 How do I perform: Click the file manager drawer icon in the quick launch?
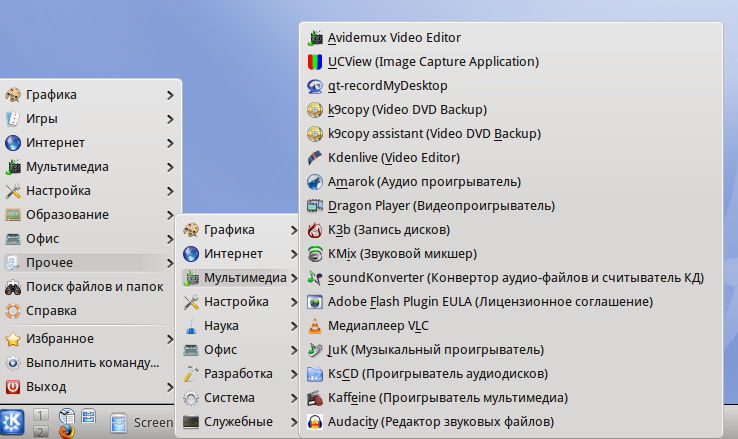point(88,416)
